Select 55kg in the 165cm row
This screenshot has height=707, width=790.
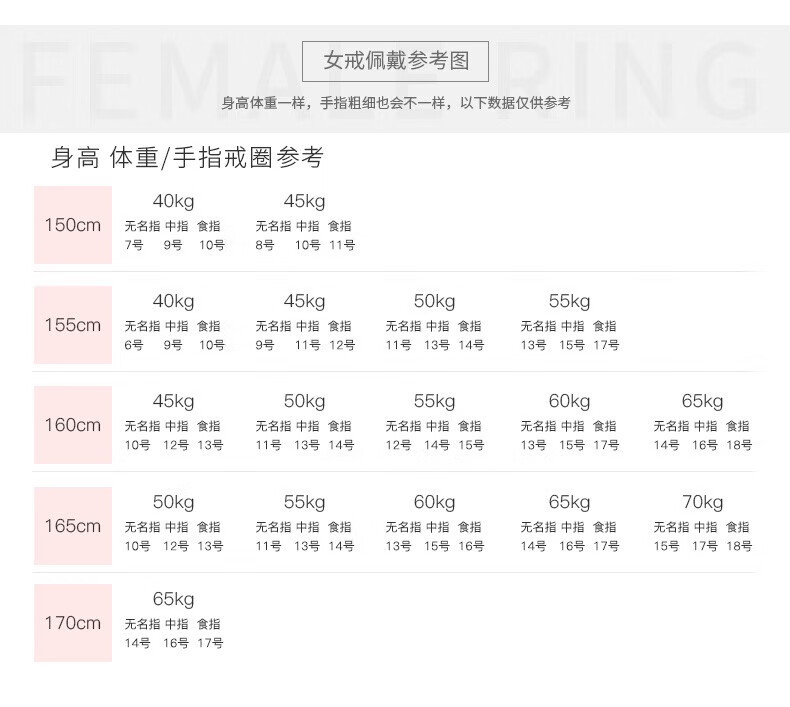(304, 502)
